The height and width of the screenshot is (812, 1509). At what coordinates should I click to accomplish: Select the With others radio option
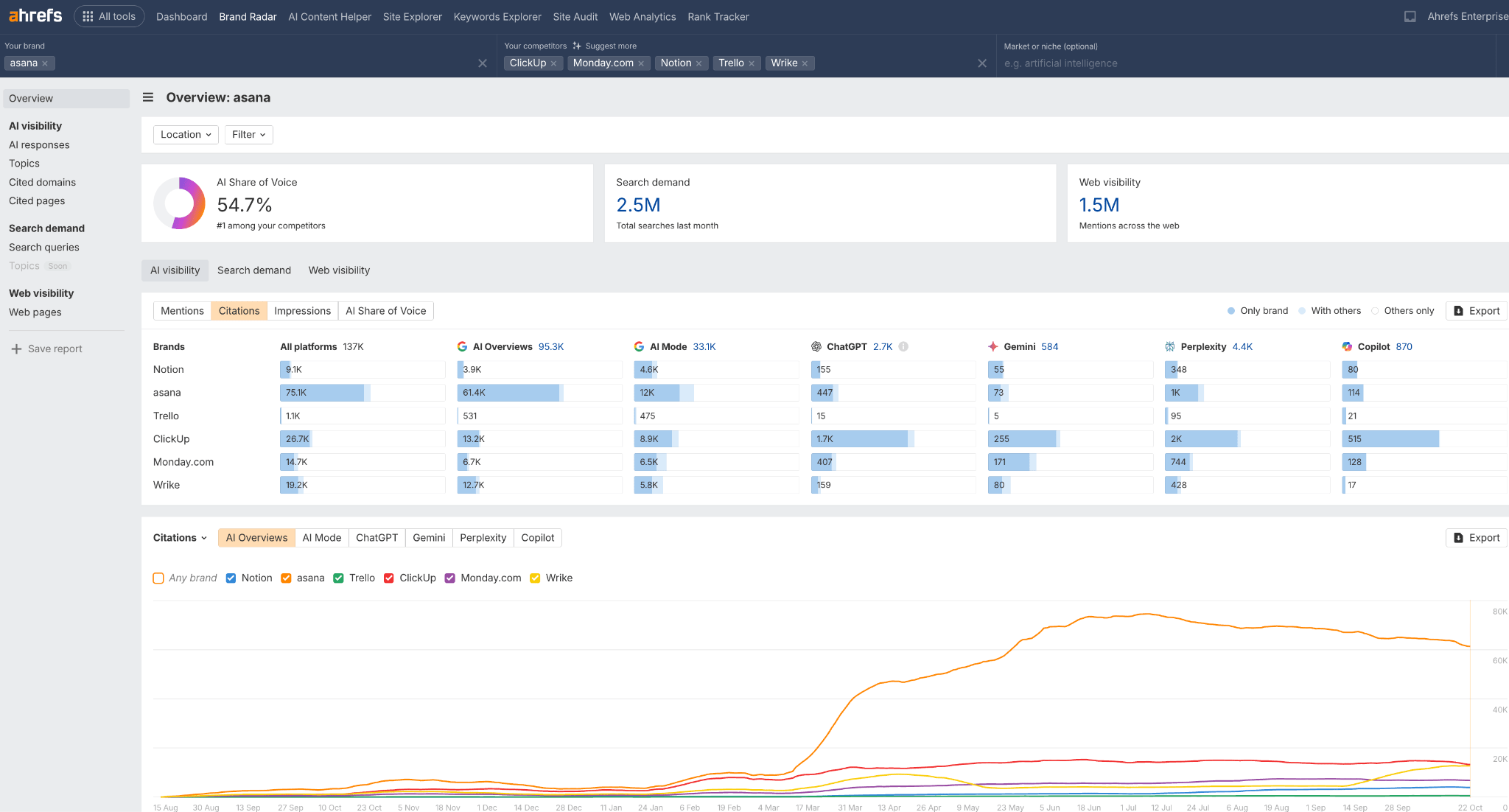[1303, 310]
